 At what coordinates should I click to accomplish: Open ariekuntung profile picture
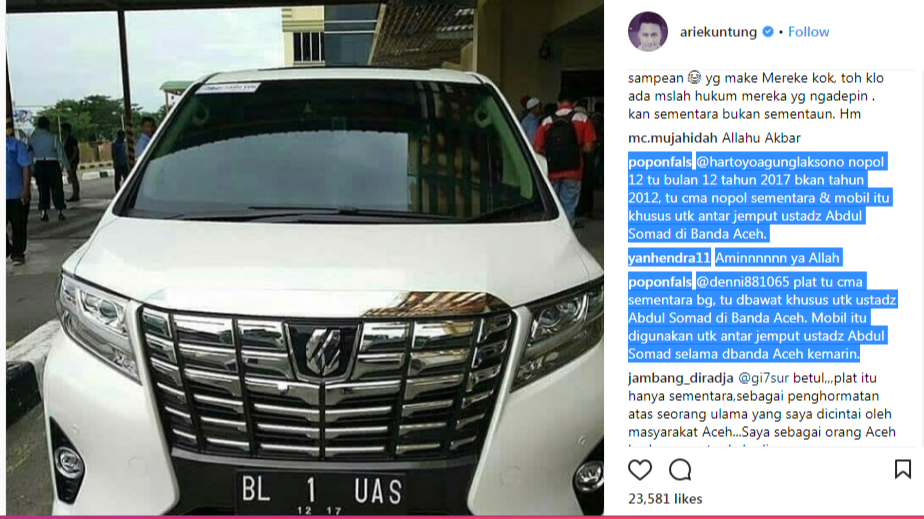(x=648, y=32)
